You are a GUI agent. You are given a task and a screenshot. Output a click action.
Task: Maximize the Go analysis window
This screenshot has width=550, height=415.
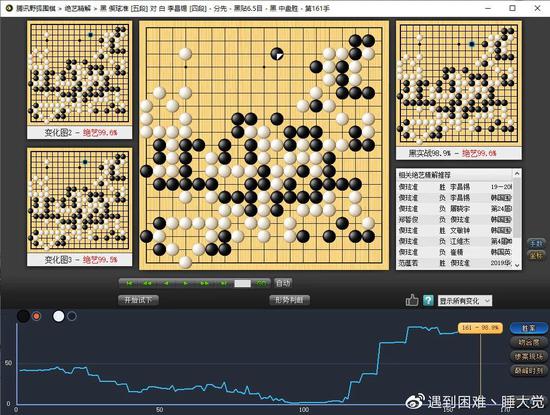[x=512, y=8]
